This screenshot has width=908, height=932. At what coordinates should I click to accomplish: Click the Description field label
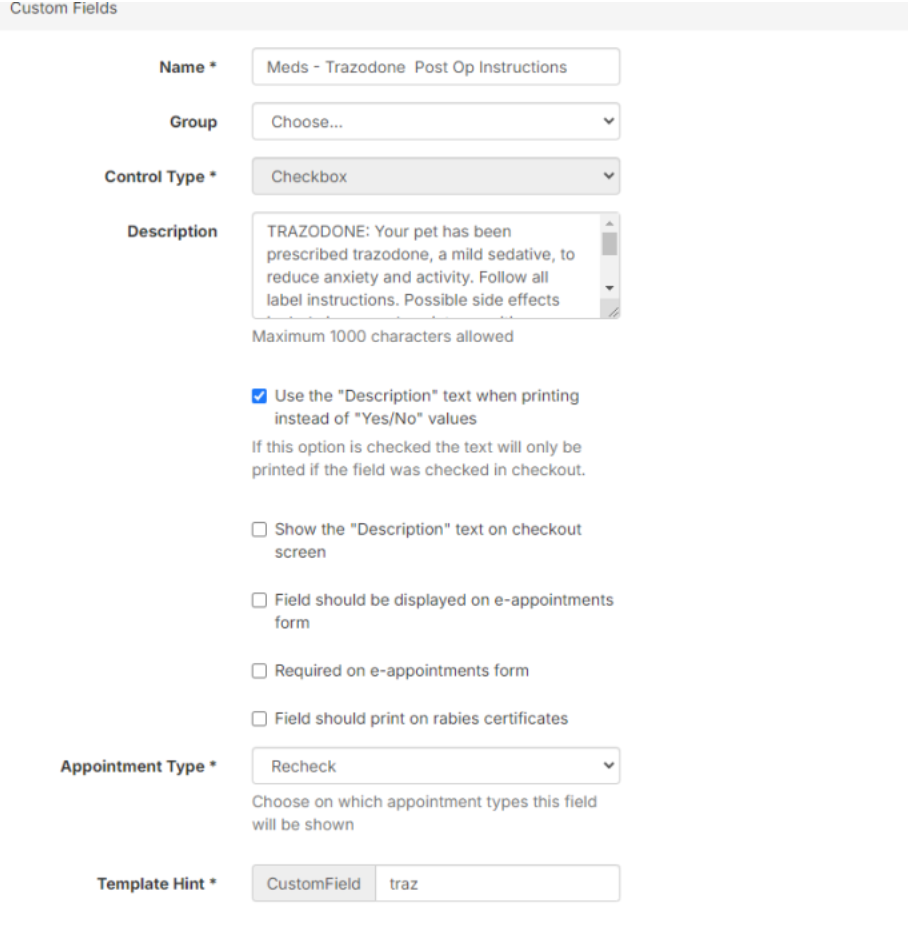click(x=172, y=231)
